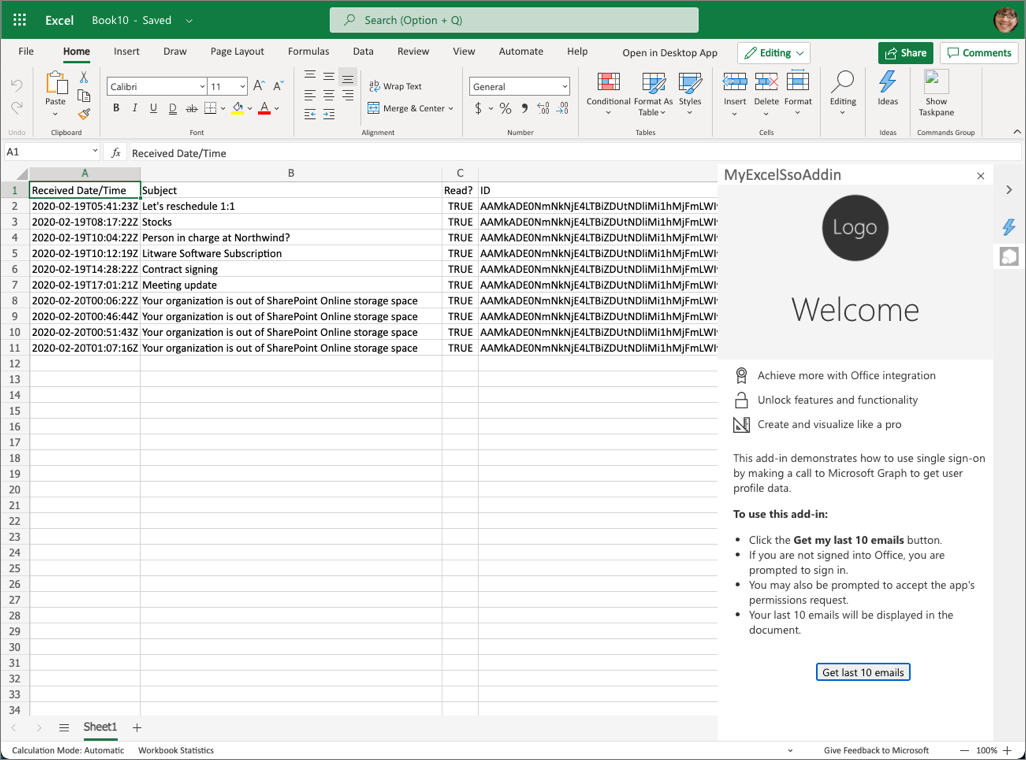
Task: Decrease font size with shrink-font icon
Action: coord(279,86)
